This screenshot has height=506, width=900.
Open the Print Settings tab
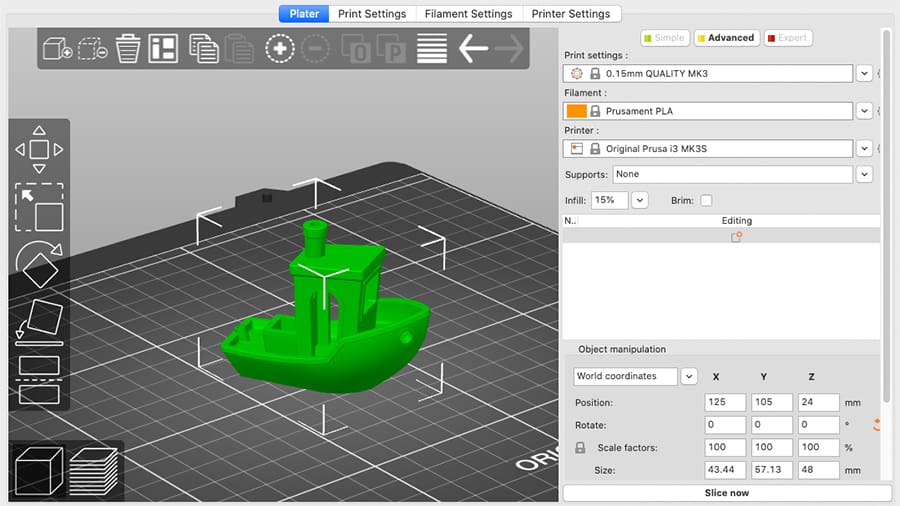click(372, 14)
